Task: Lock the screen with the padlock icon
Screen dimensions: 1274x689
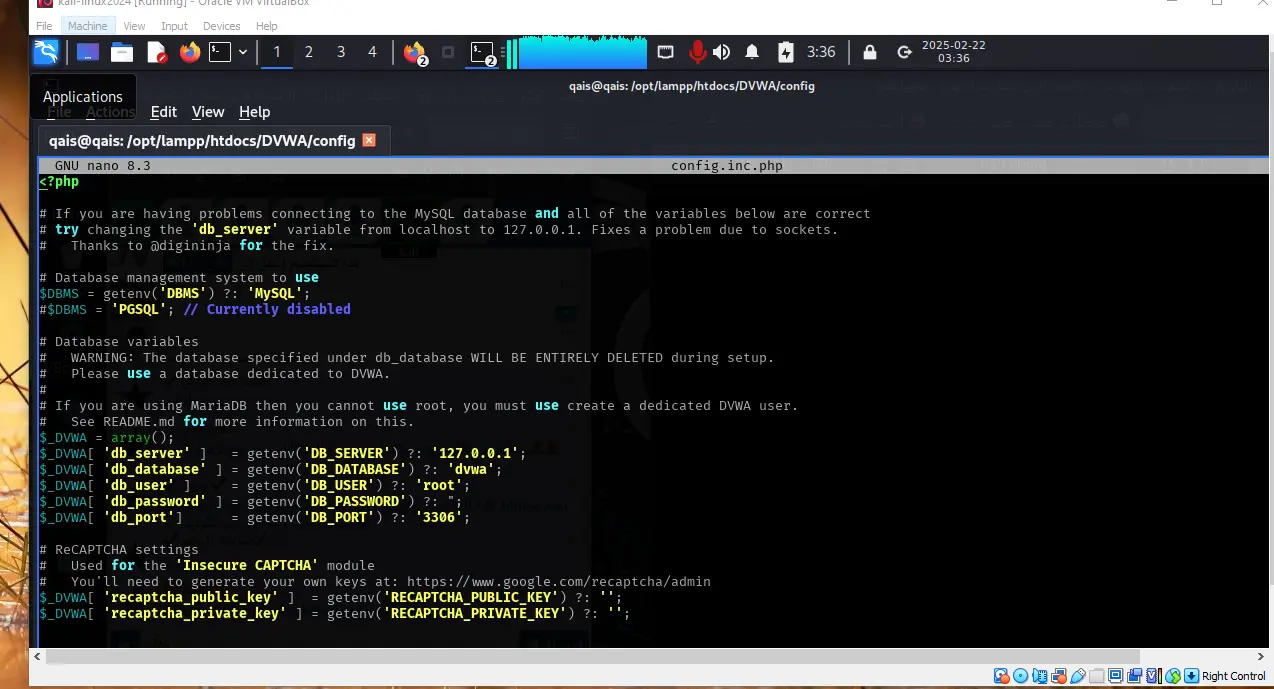Action: point(870,52)
